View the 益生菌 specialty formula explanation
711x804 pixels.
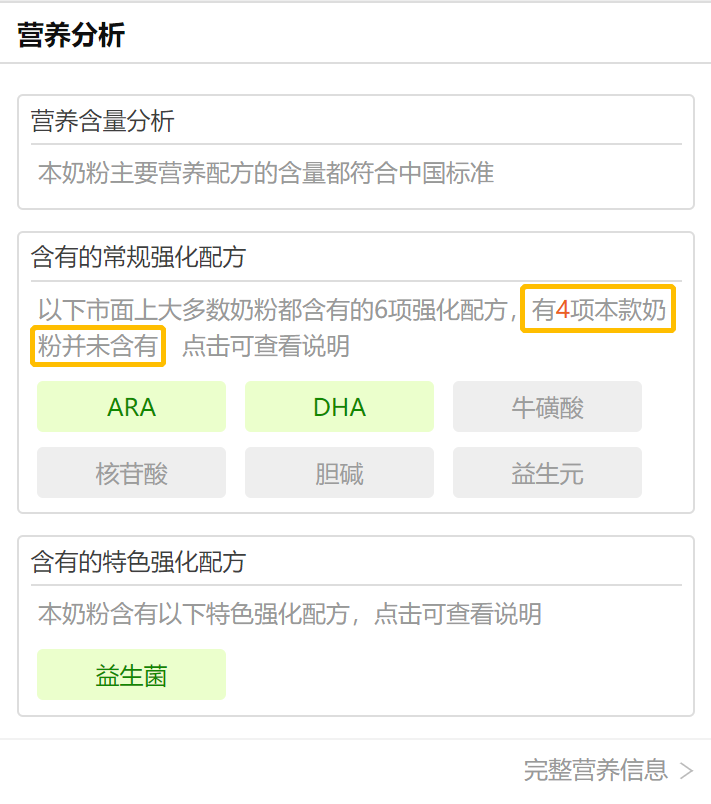pyautogui.click(x=131, y=675)
